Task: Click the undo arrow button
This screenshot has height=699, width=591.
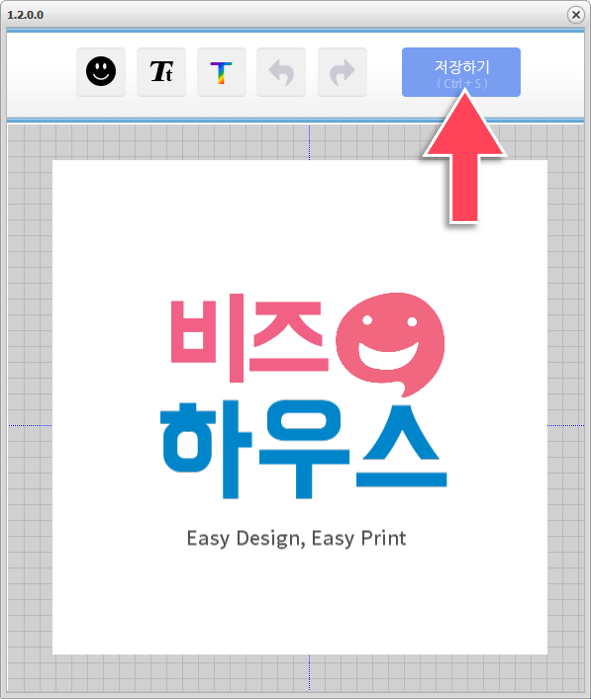Action: point(281,72)
